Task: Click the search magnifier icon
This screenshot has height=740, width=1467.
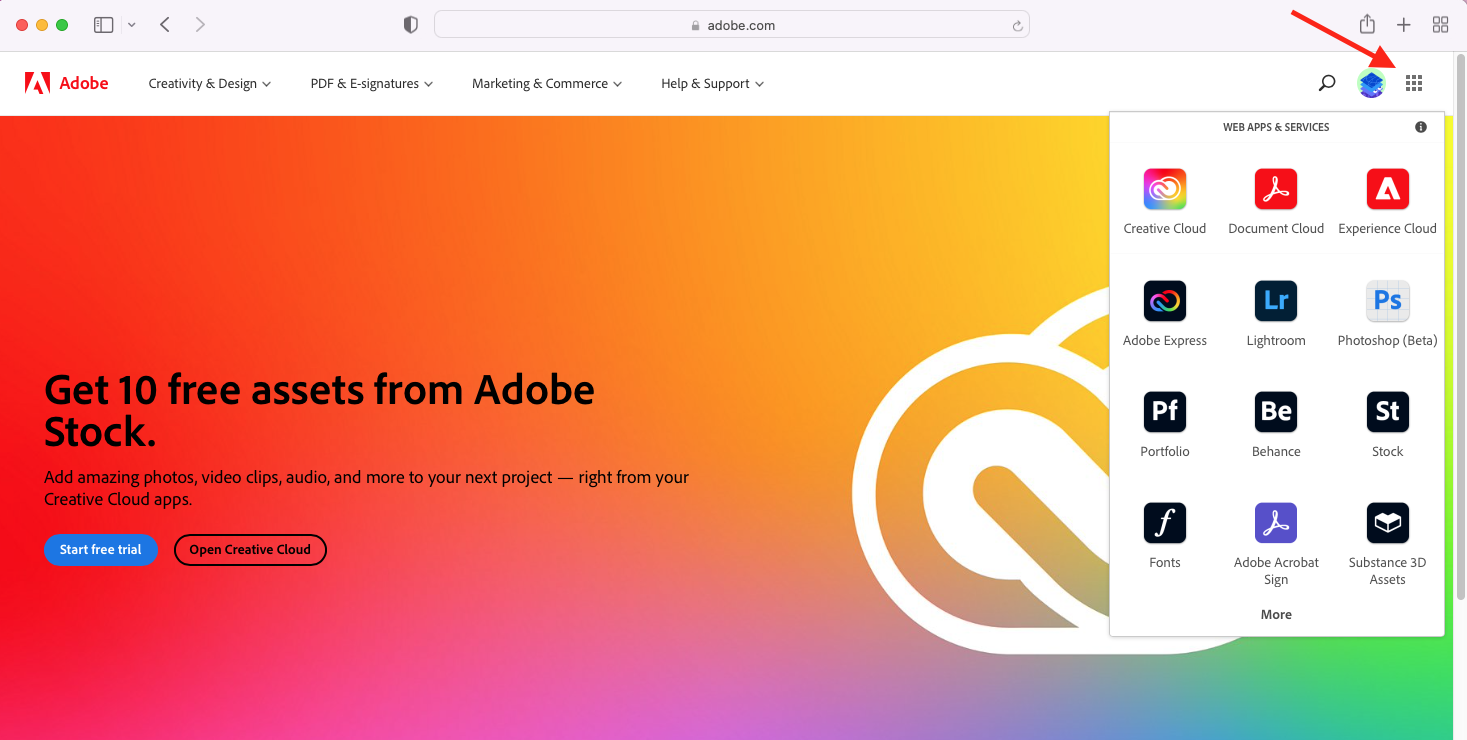Action: coord(1327,83)
